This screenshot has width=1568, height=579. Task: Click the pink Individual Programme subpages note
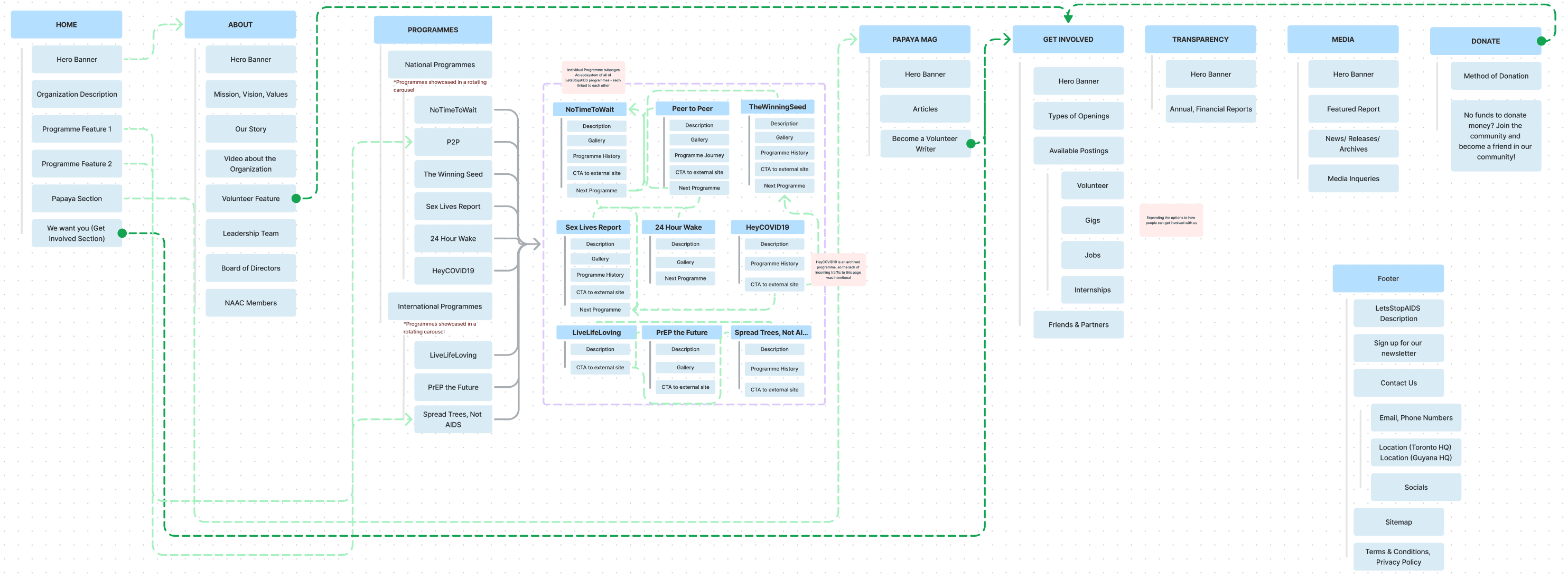point(593,77)
